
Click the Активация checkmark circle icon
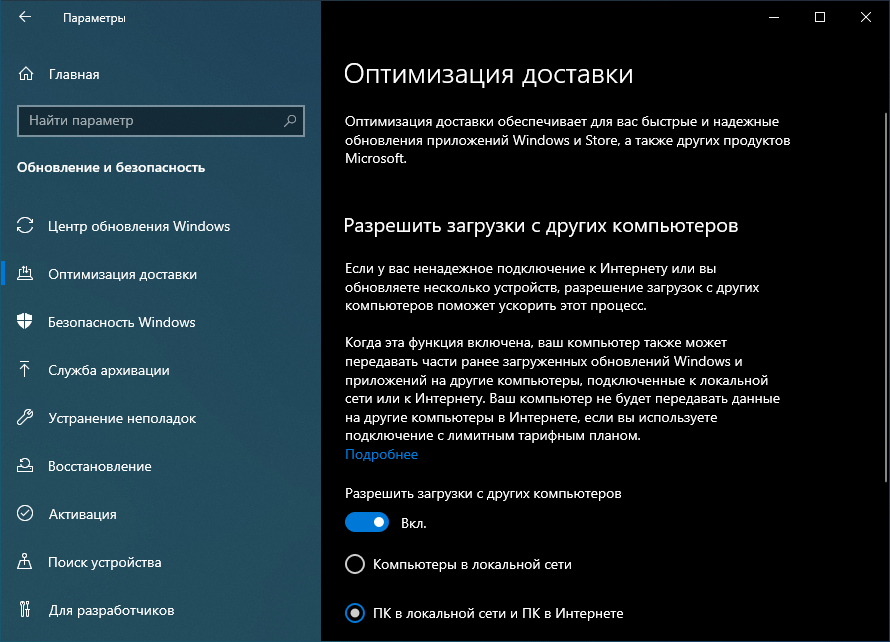point(27,514)
